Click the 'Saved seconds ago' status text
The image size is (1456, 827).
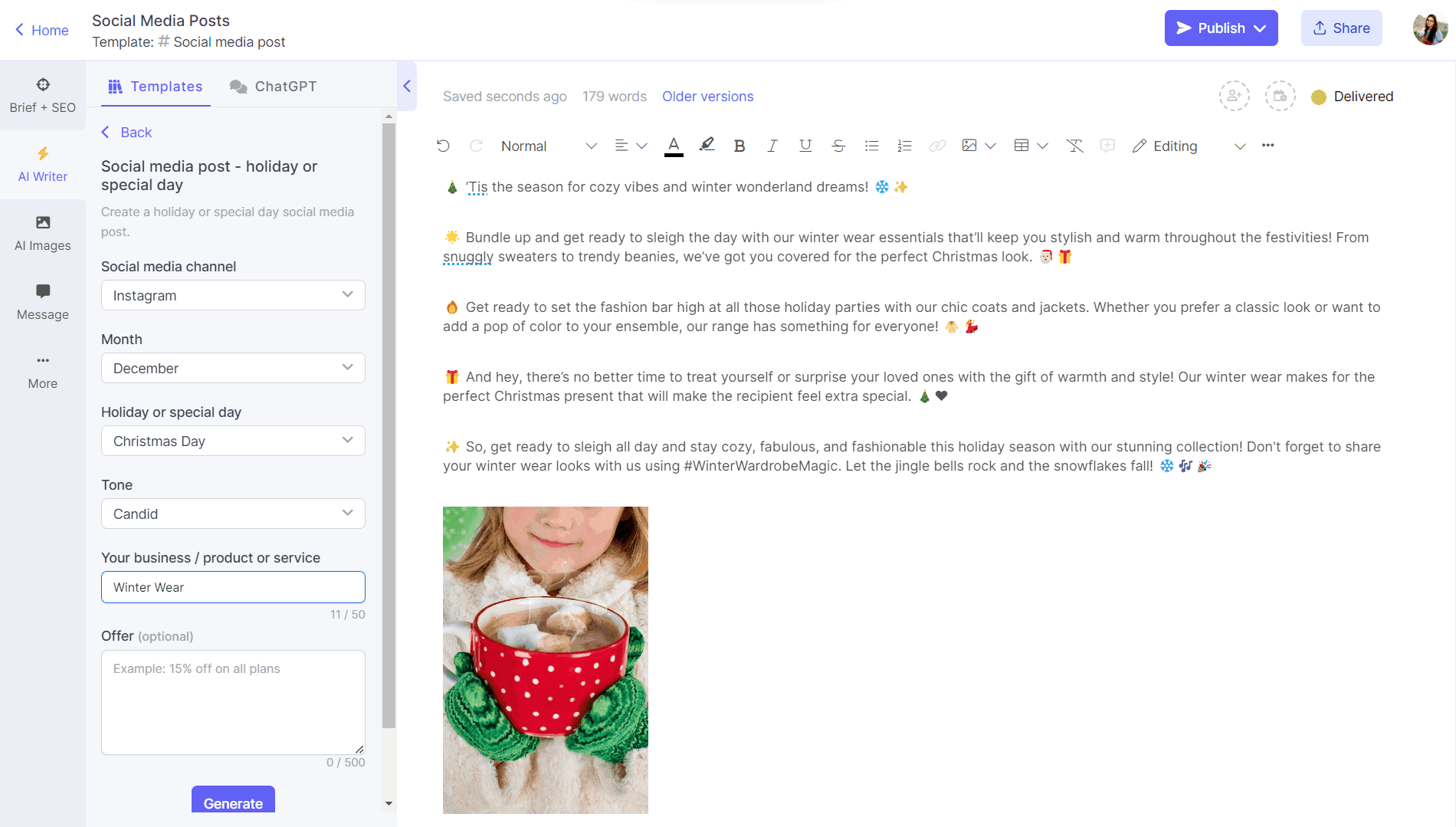(505, 97)
